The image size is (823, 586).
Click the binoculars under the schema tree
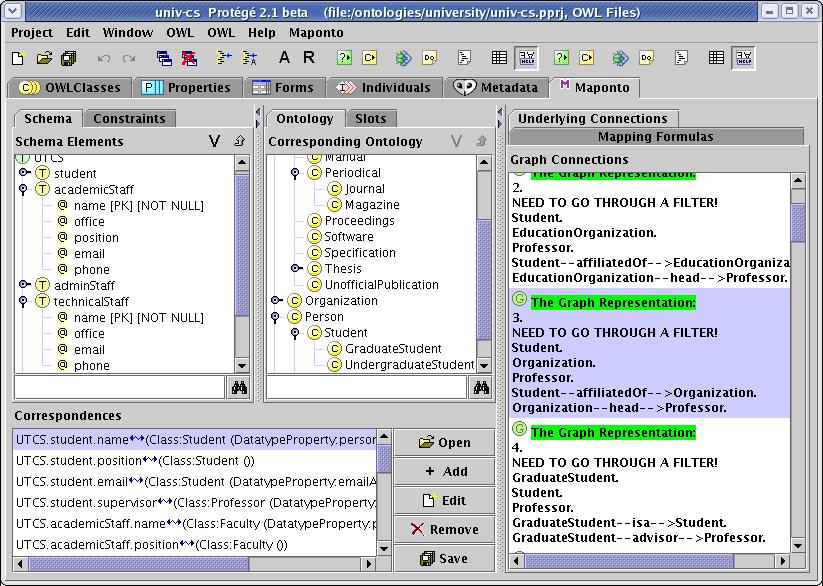tap(239, 388)
